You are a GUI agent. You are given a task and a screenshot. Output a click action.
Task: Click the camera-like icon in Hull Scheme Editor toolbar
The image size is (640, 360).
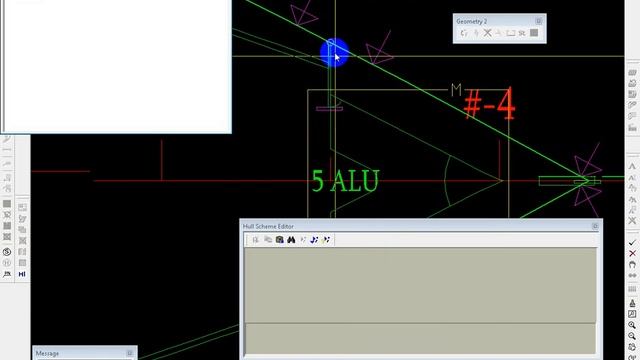coord(280,240)
